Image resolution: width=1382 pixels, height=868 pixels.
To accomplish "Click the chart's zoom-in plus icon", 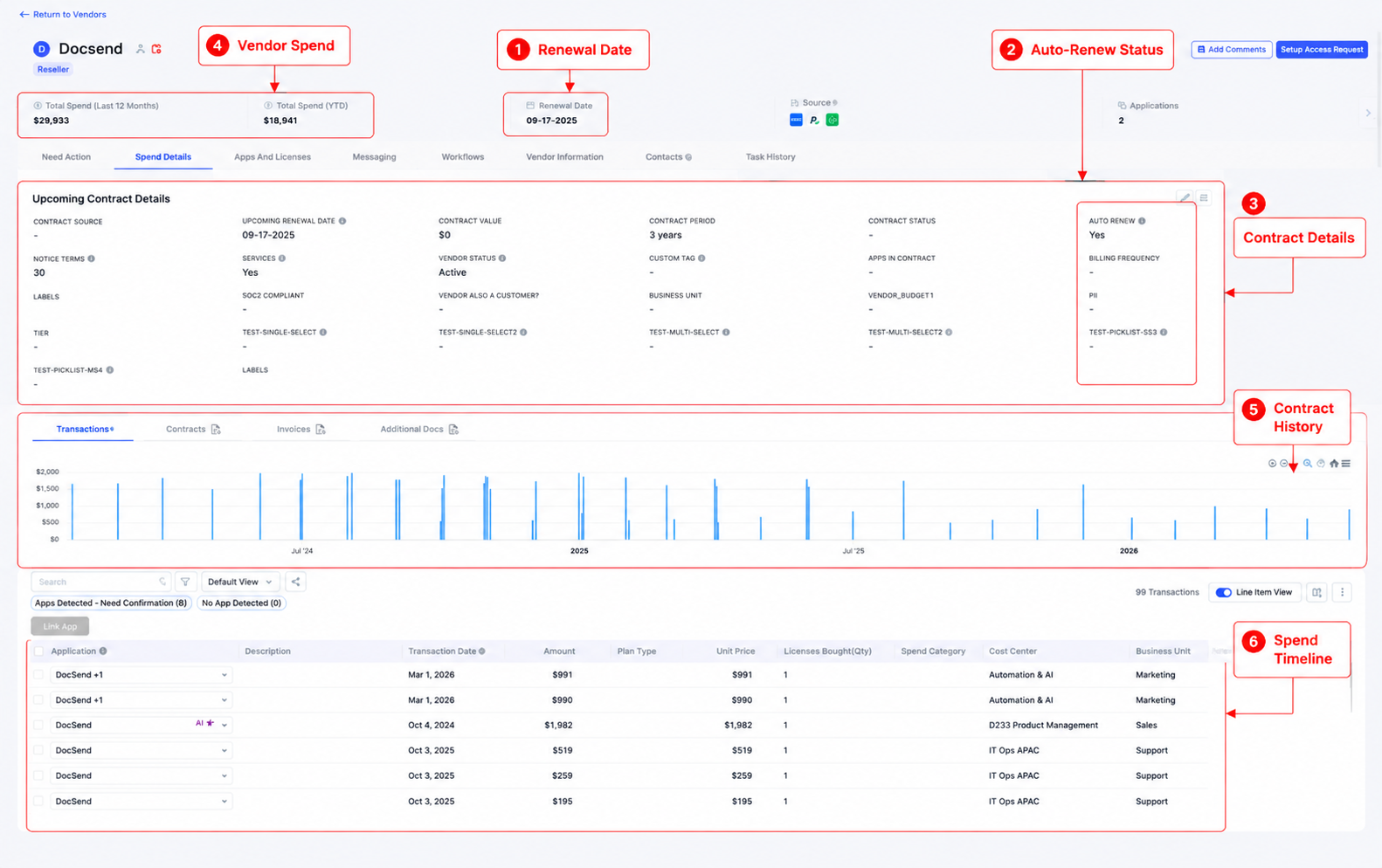I will point(1272,464).
